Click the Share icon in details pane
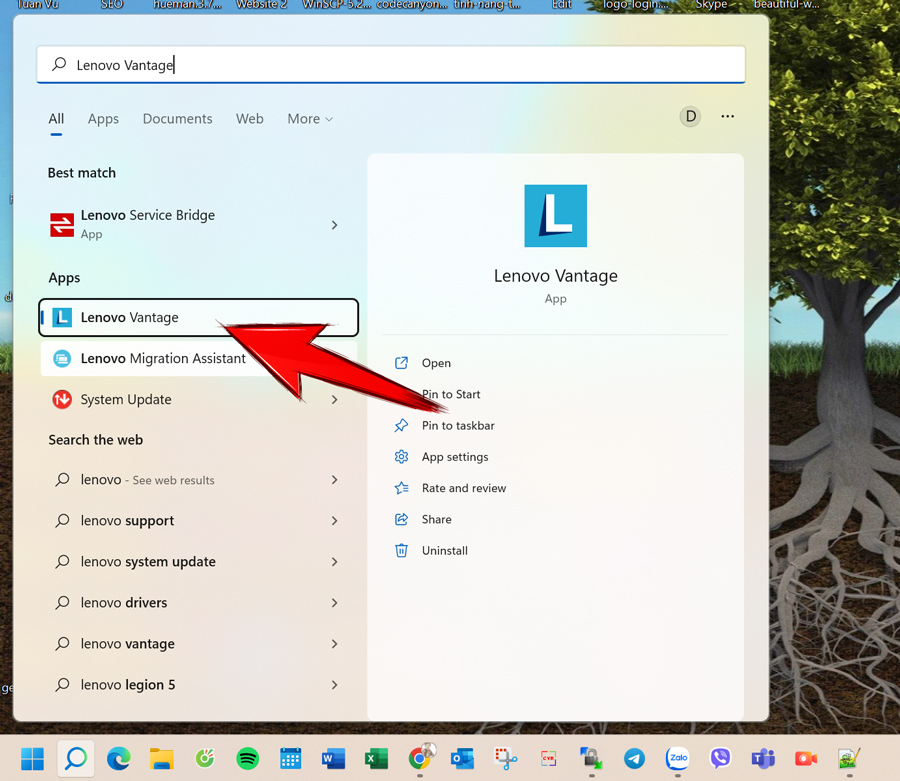Image resolution: width=900 pixels, height=781 pixels. pyautogui.click(x=401, y=519)
